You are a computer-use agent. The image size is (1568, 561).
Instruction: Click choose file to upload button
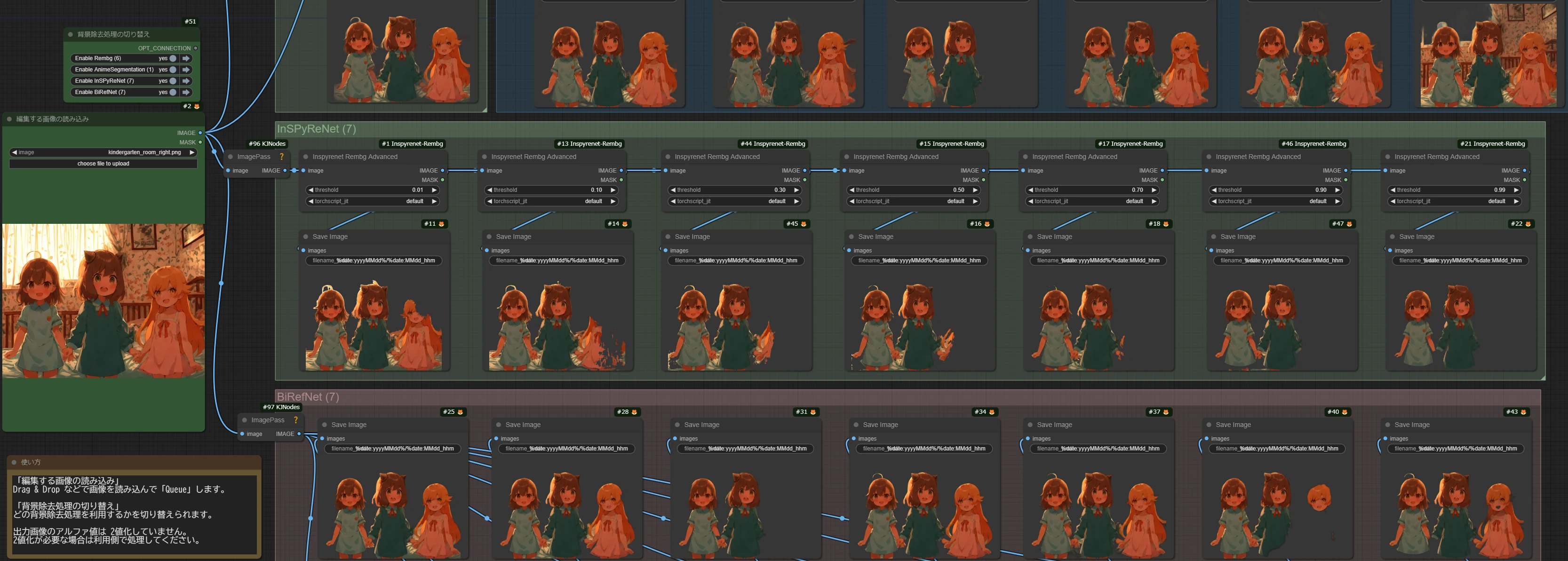coord(103,164)
